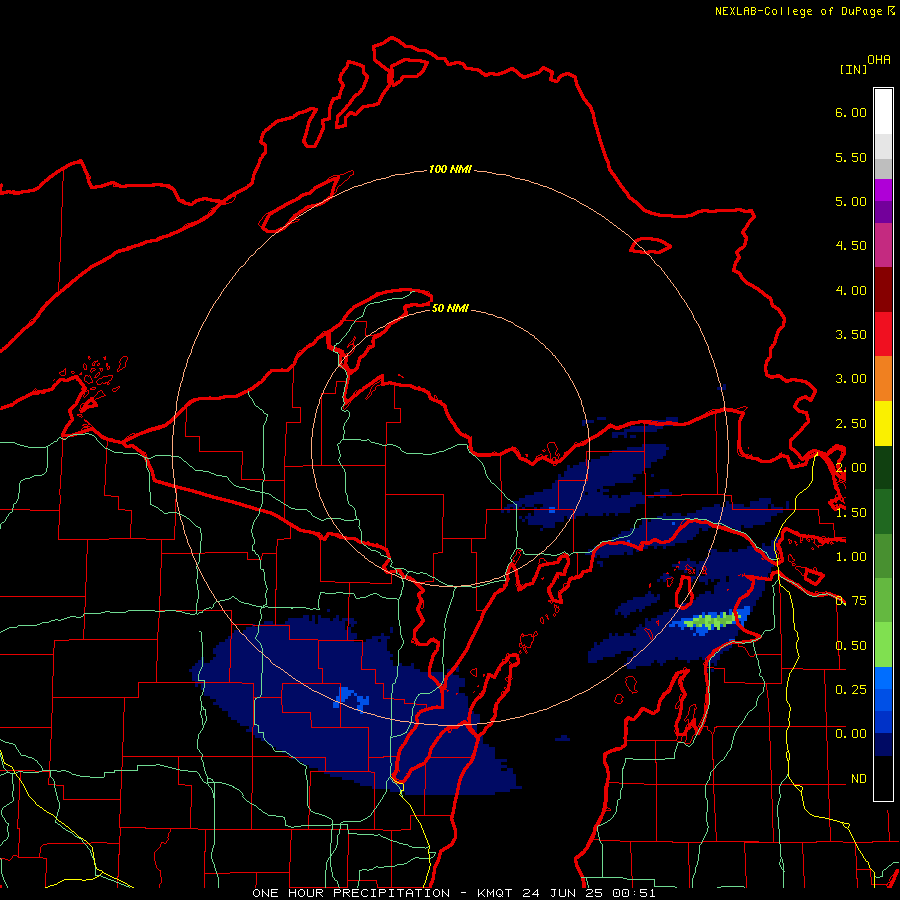900x900 pixels.
Task: Click the 1.00 legend value
Action: tap(851, 557)
